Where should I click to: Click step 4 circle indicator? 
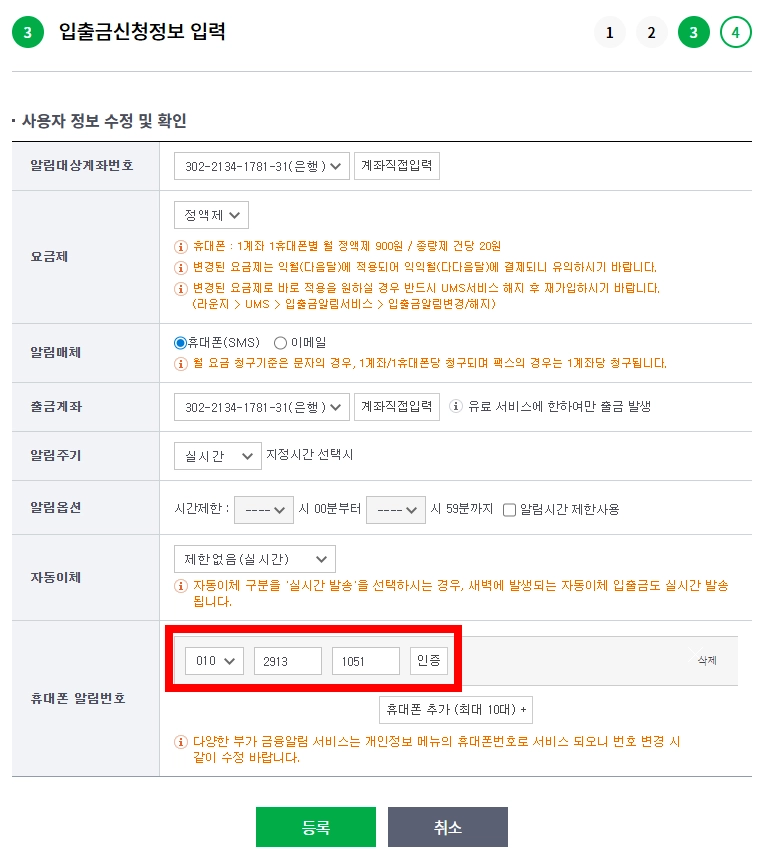tap(735, 33)
